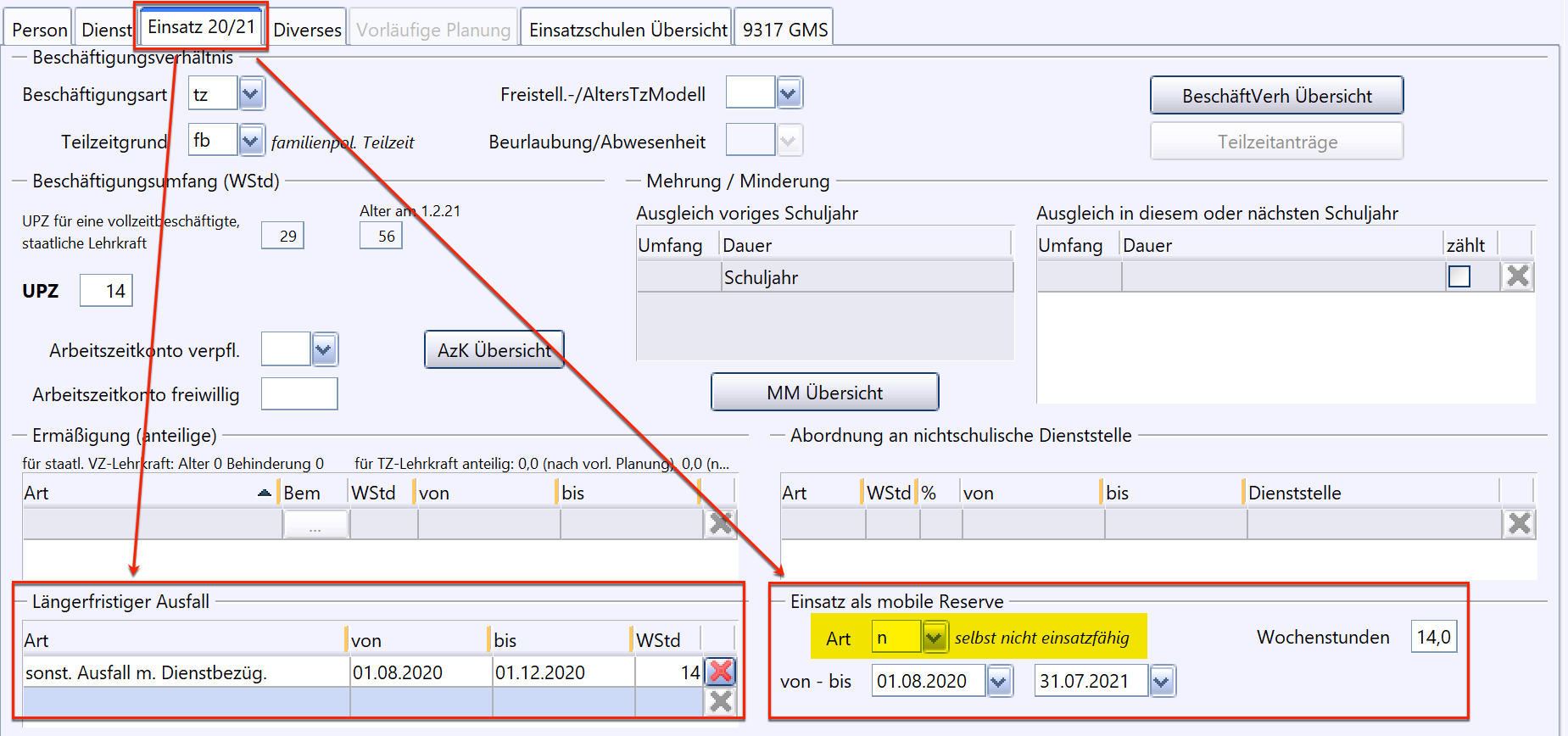Click the Schuljahr cell in Ausgleich voriges
The width and height of the screenshot is (1568, 736).
point(867,277)
